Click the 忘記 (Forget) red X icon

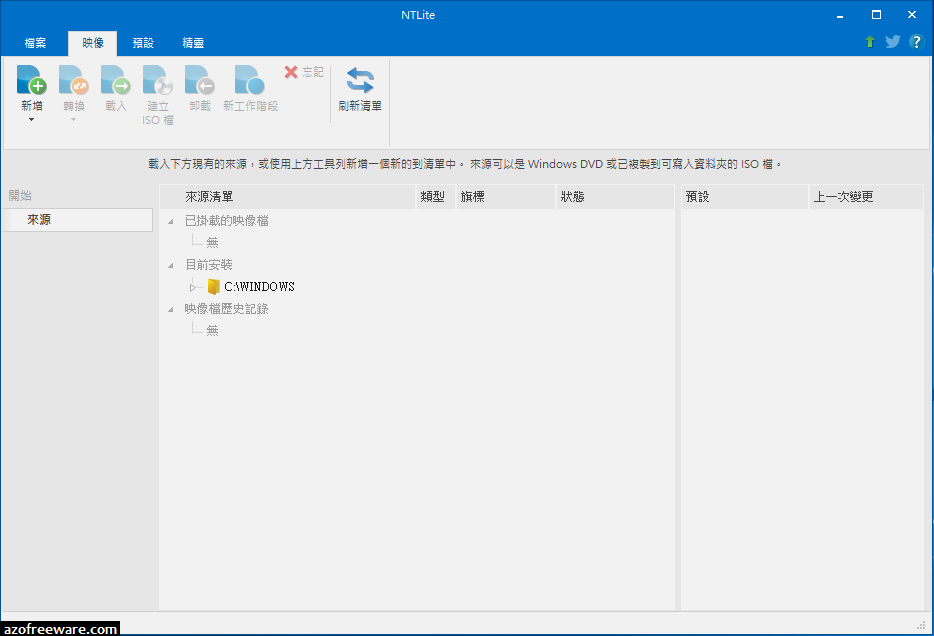tap(291, 72)
